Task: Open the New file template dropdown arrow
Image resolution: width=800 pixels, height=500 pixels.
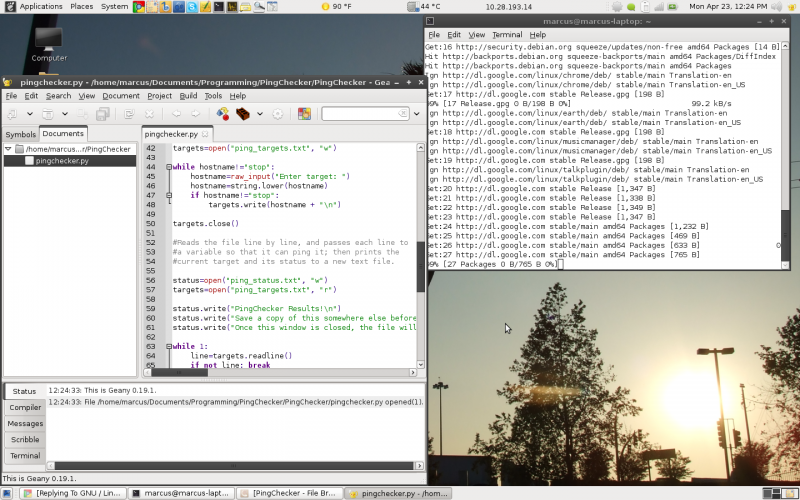Action: (x=30, y=114)
